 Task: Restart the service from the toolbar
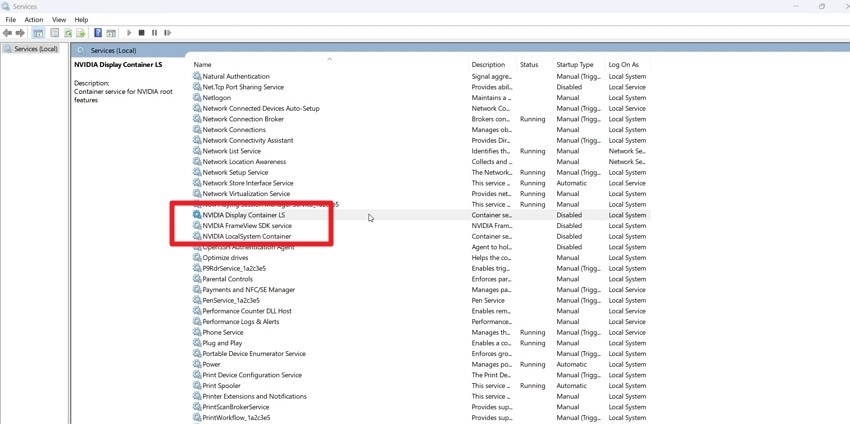point(168,33)
